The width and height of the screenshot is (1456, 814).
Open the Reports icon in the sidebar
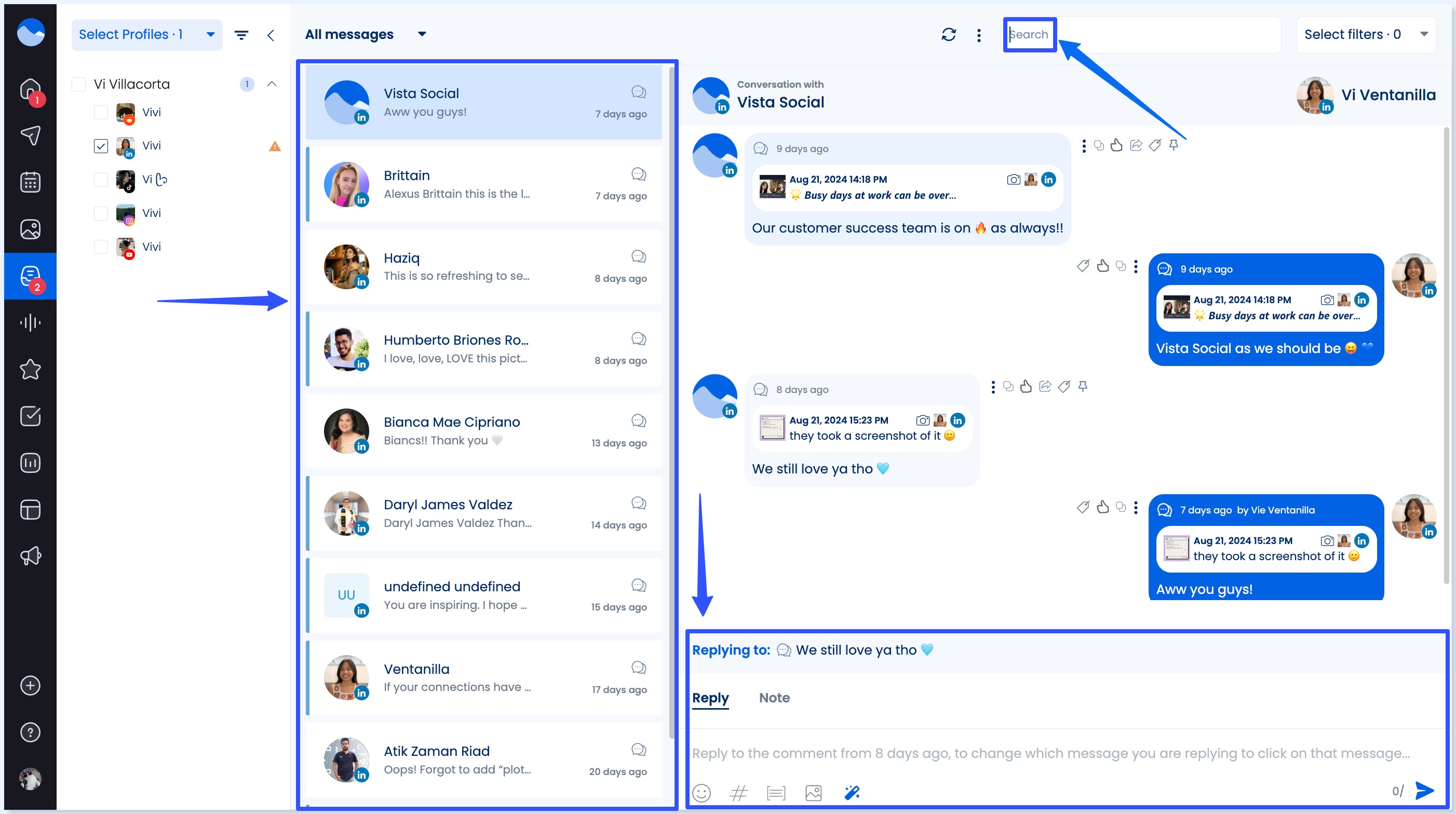30,463
